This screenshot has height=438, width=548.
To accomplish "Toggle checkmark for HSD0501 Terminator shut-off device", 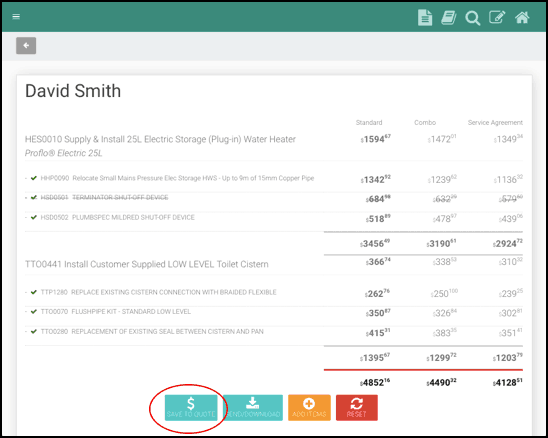I will click(x=34, y=198).
